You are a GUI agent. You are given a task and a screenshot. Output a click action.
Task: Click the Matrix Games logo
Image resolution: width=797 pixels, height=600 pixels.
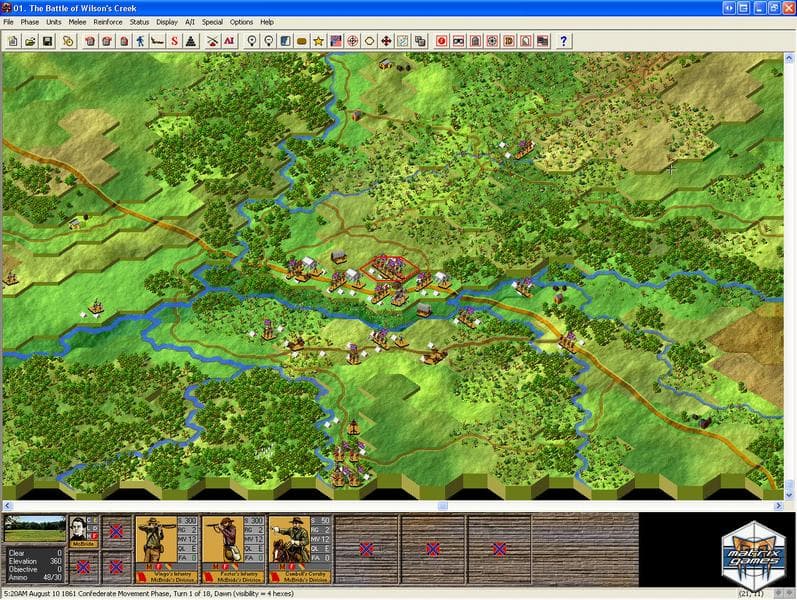coord(753,556)
